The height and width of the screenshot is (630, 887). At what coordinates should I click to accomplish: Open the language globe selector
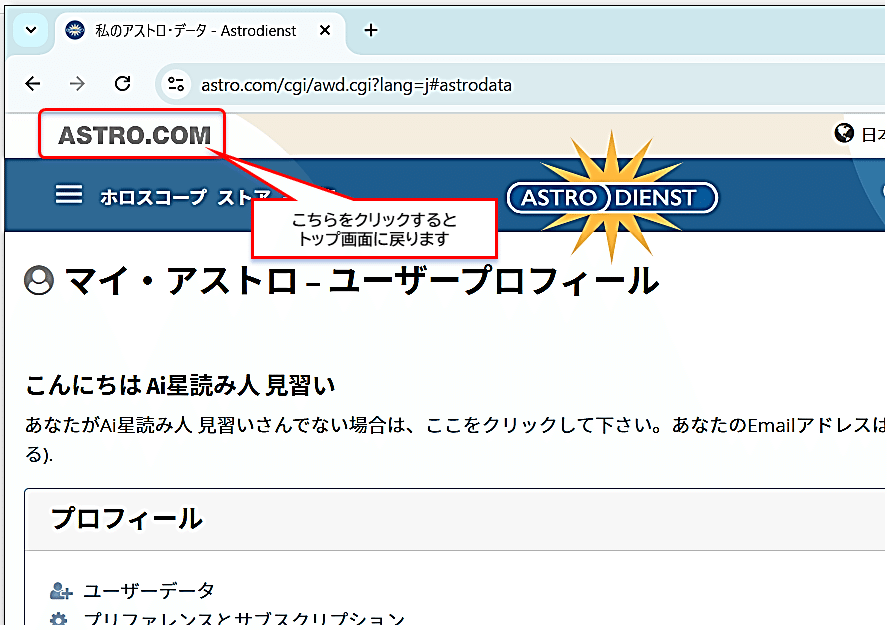click(x=844, y=133)
